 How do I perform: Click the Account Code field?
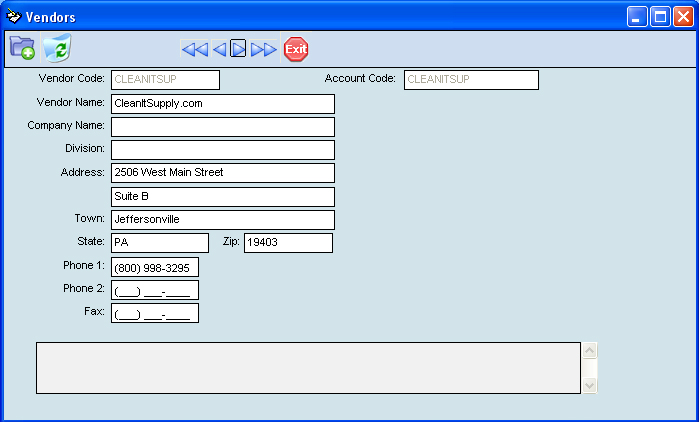(471, 80)
